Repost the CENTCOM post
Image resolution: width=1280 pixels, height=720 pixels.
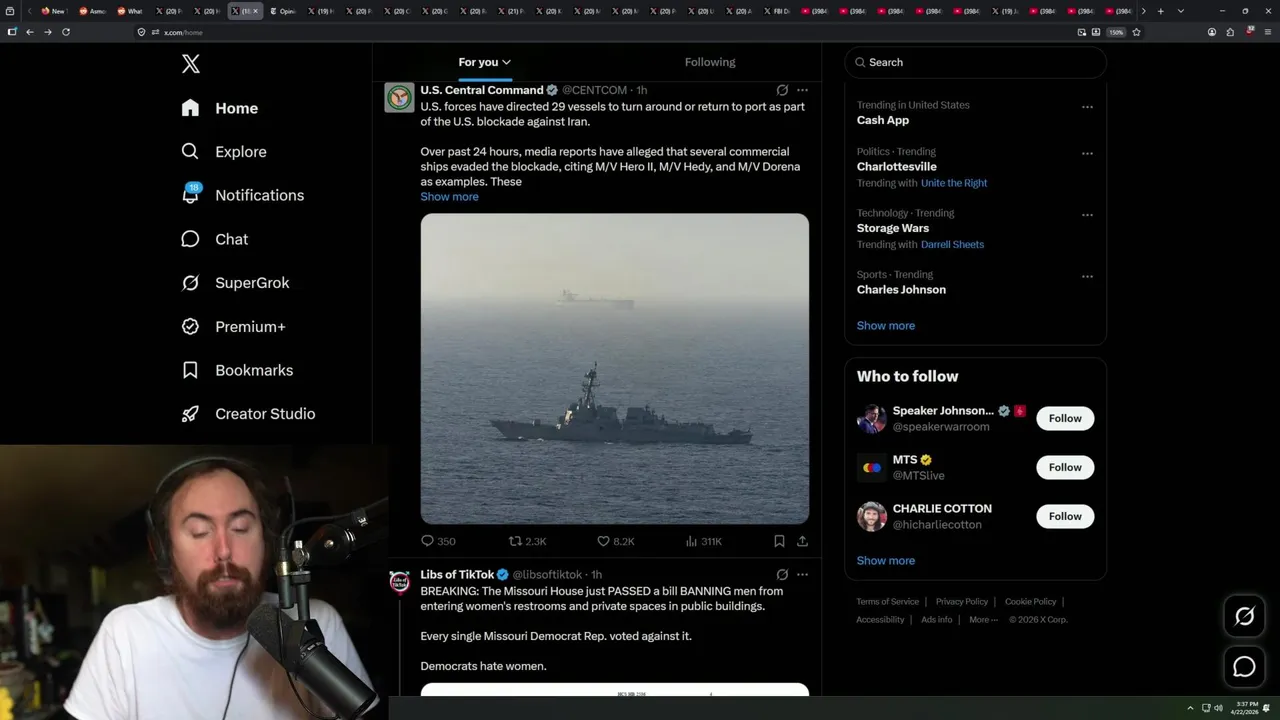(x=516, y=541)
